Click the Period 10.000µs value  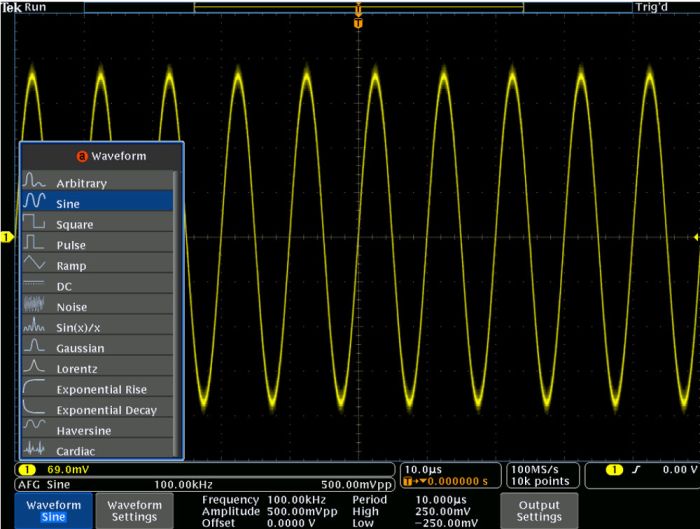(441, 500)
